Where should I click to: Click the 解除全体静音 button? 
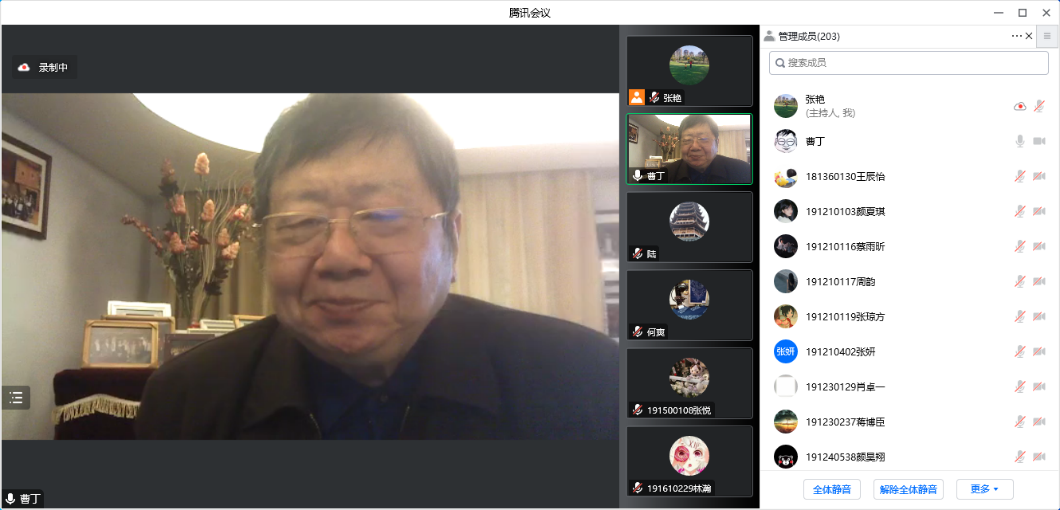(908, 489)
